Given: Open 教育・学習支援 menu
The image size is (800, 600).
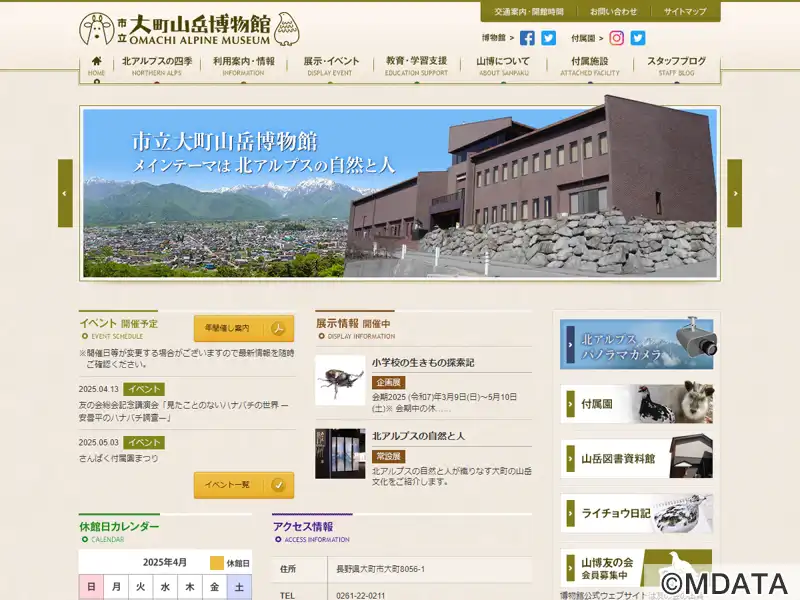Looking at the screenshot, I should pyautogui.click(x=416, y=66).
